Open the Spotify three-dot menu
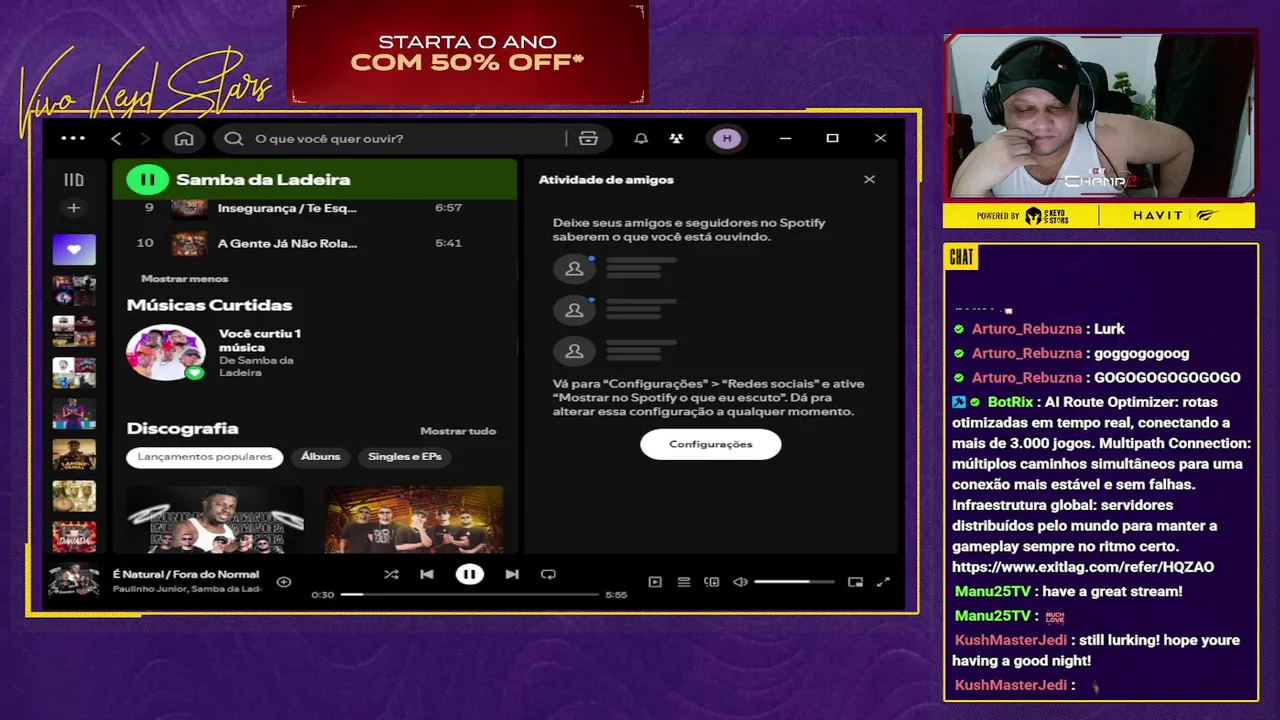 (x=73, y=138)
